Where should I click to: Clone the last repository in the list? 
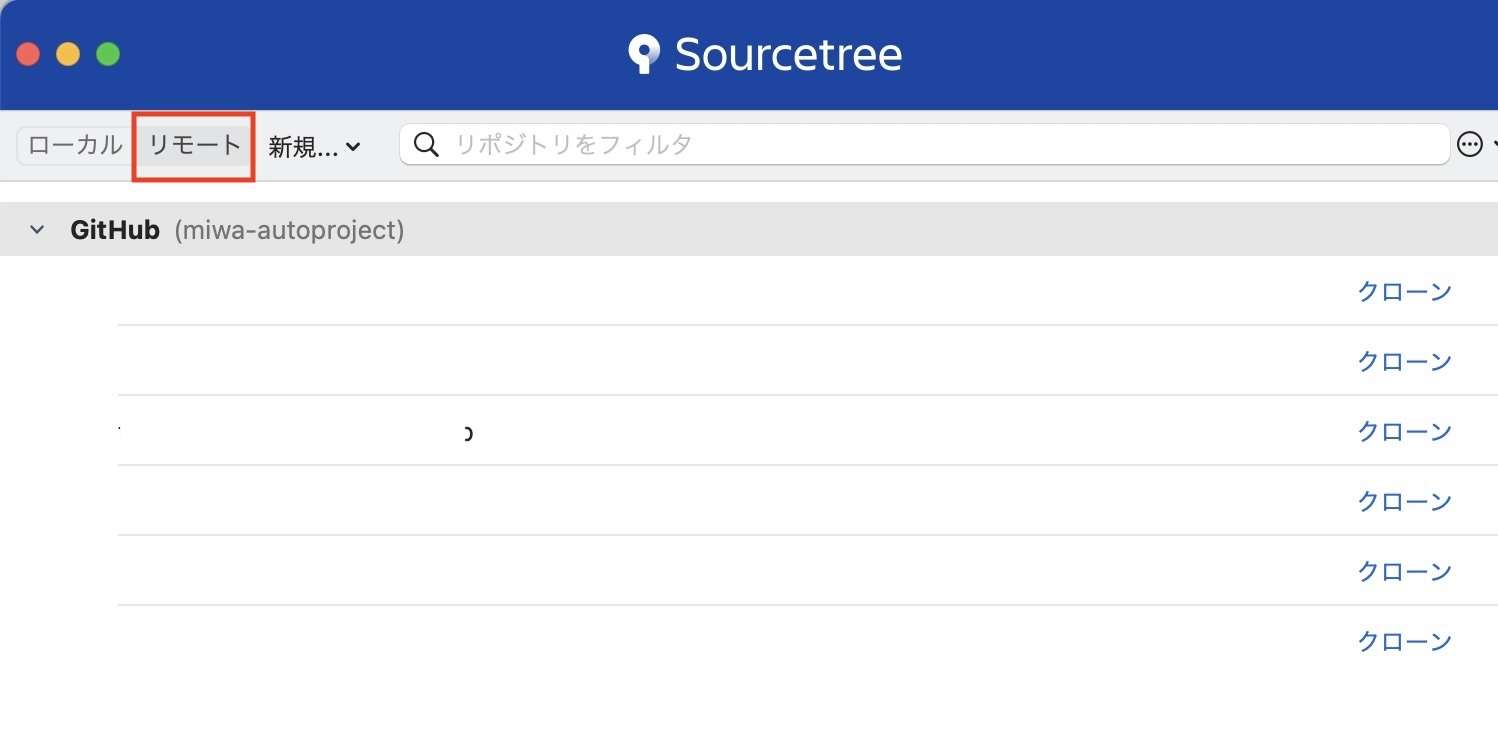coord(1403,641)
